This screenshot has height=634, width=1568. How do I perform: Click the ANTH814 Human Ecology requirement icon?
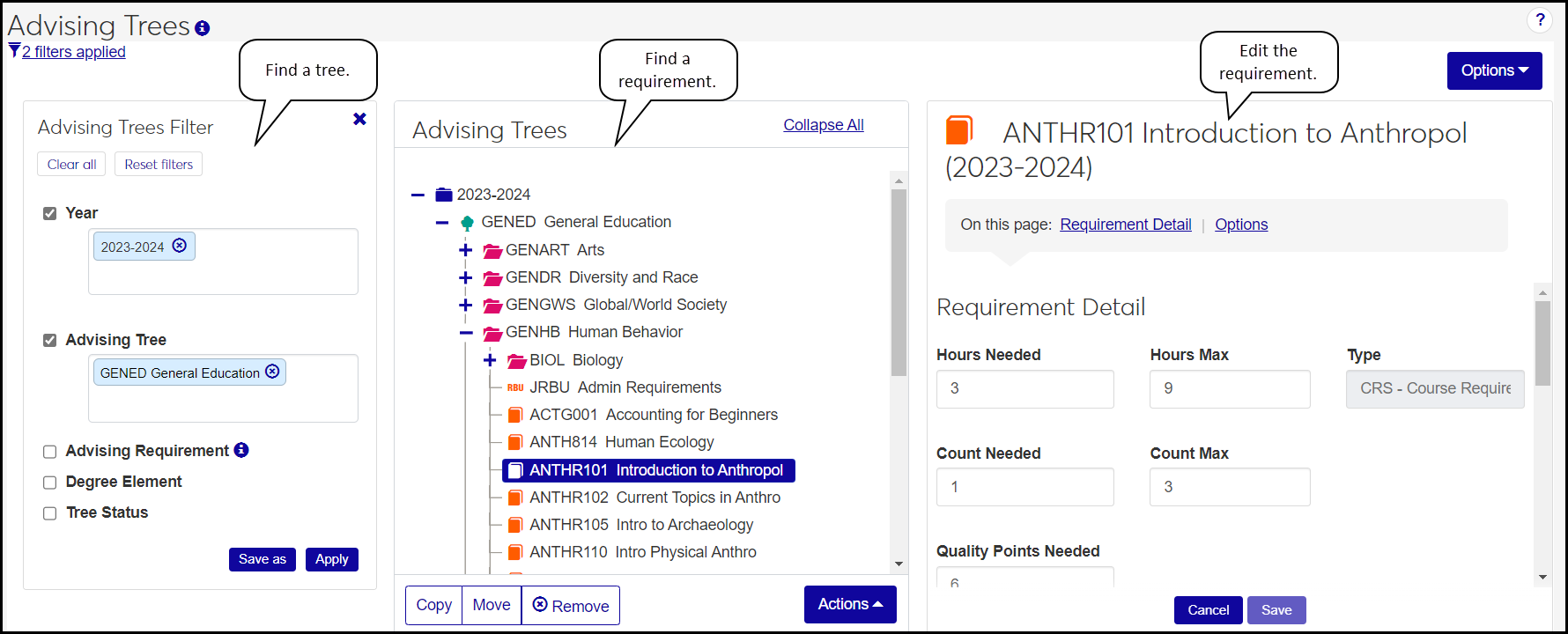tap(516, 442)
